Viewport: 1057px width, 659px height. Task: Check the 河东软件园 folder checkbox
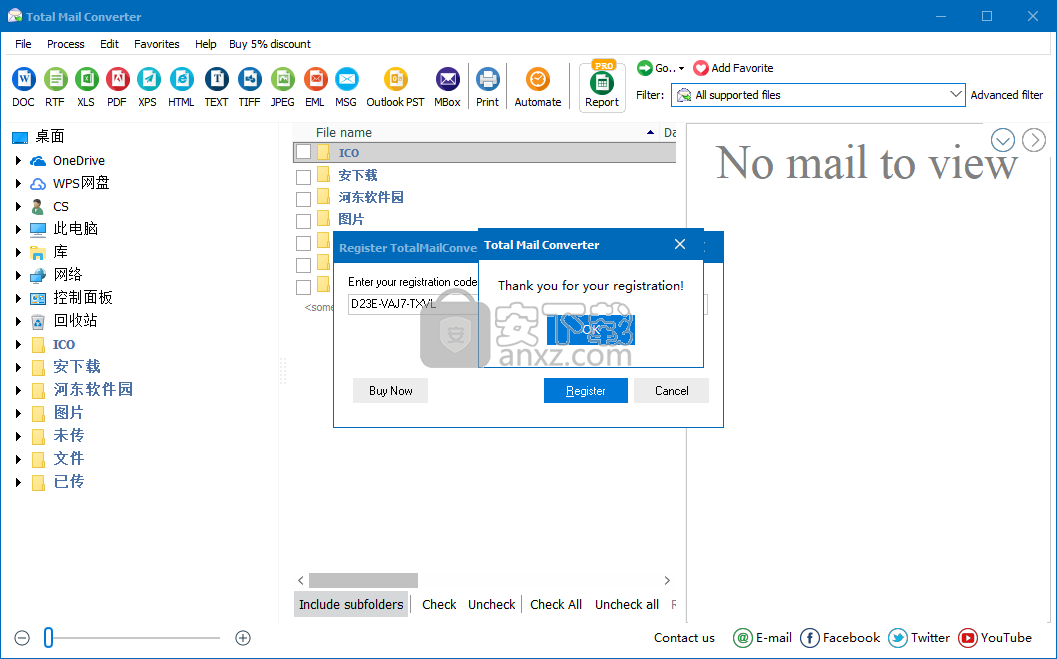pyautogui.click(x=303, y=199)
